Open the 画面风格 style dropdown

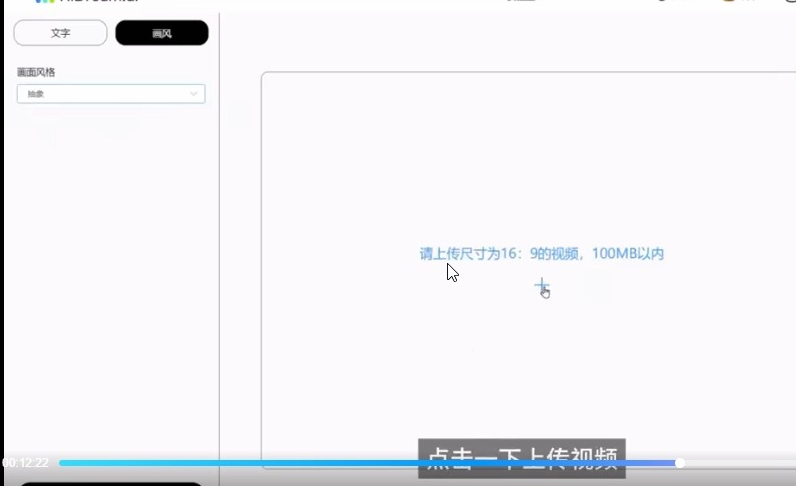coord(111,94)
